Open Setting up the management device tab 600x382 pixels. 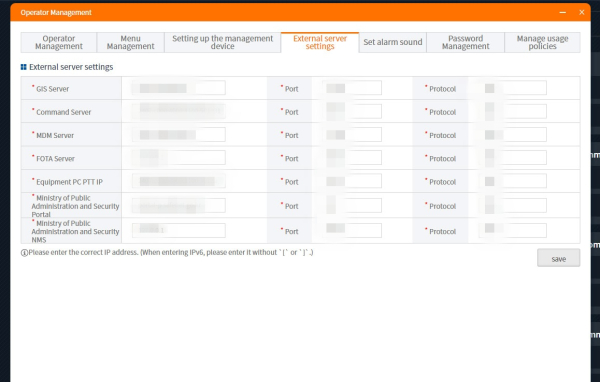point(222,42)
